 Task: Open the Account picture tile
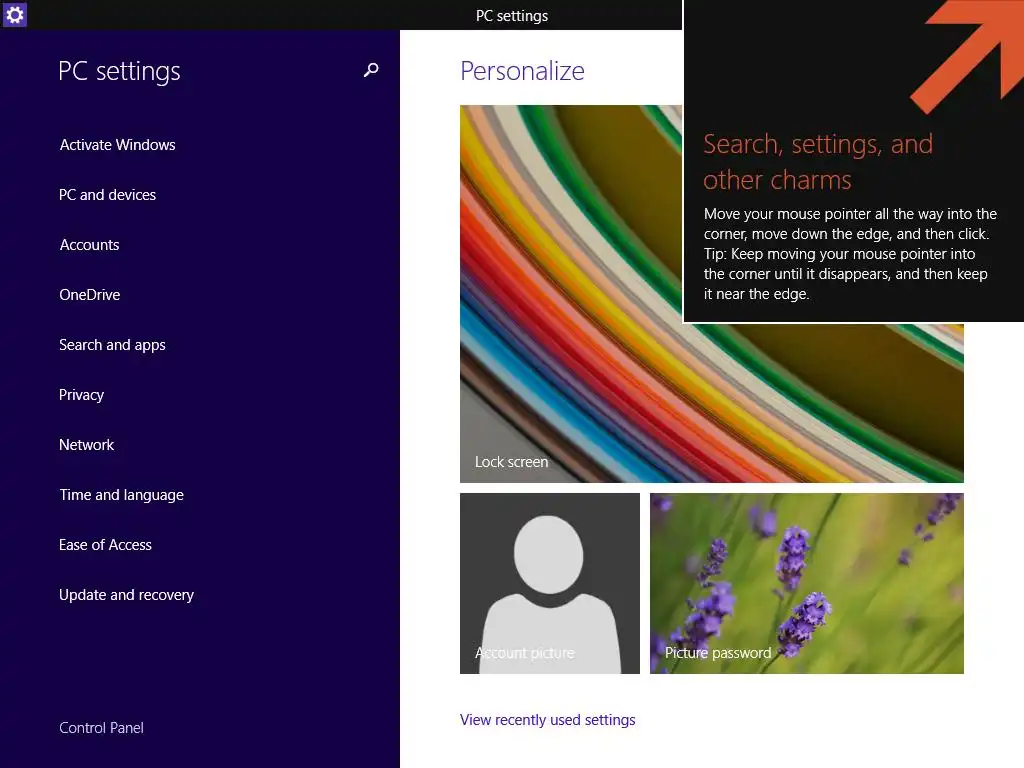pos(549,583)
